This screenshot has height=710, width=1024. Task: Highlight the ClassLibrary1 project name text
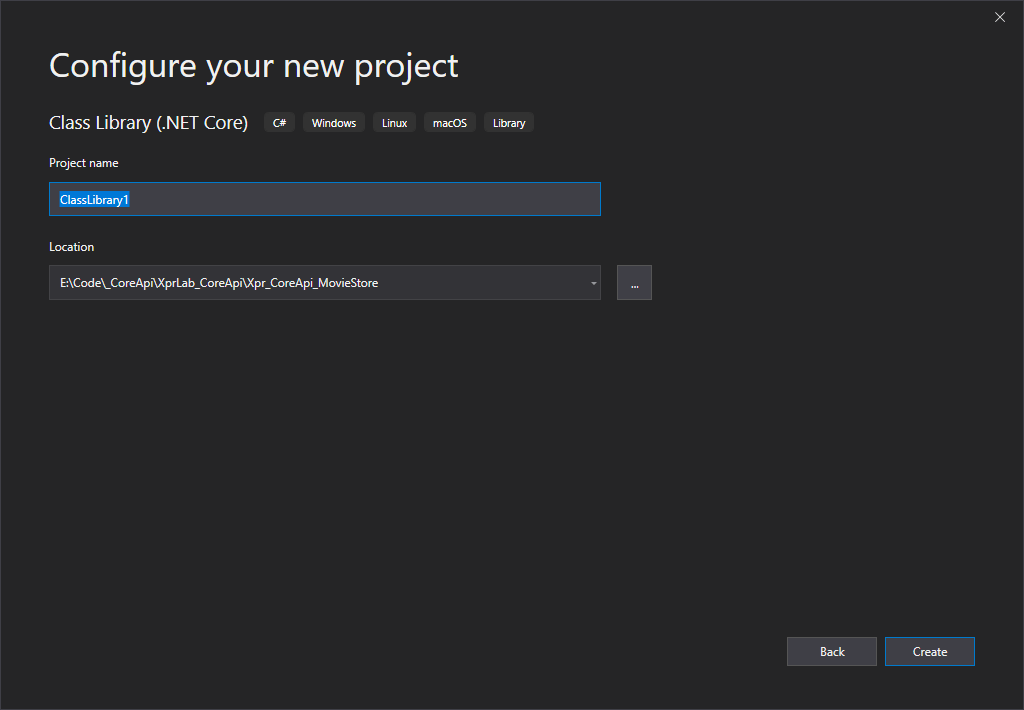(x=94, y=199)
